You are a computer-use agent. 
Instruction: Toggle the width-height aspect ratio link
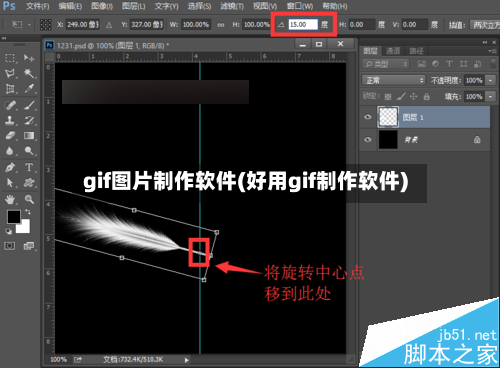pos(221,25)
